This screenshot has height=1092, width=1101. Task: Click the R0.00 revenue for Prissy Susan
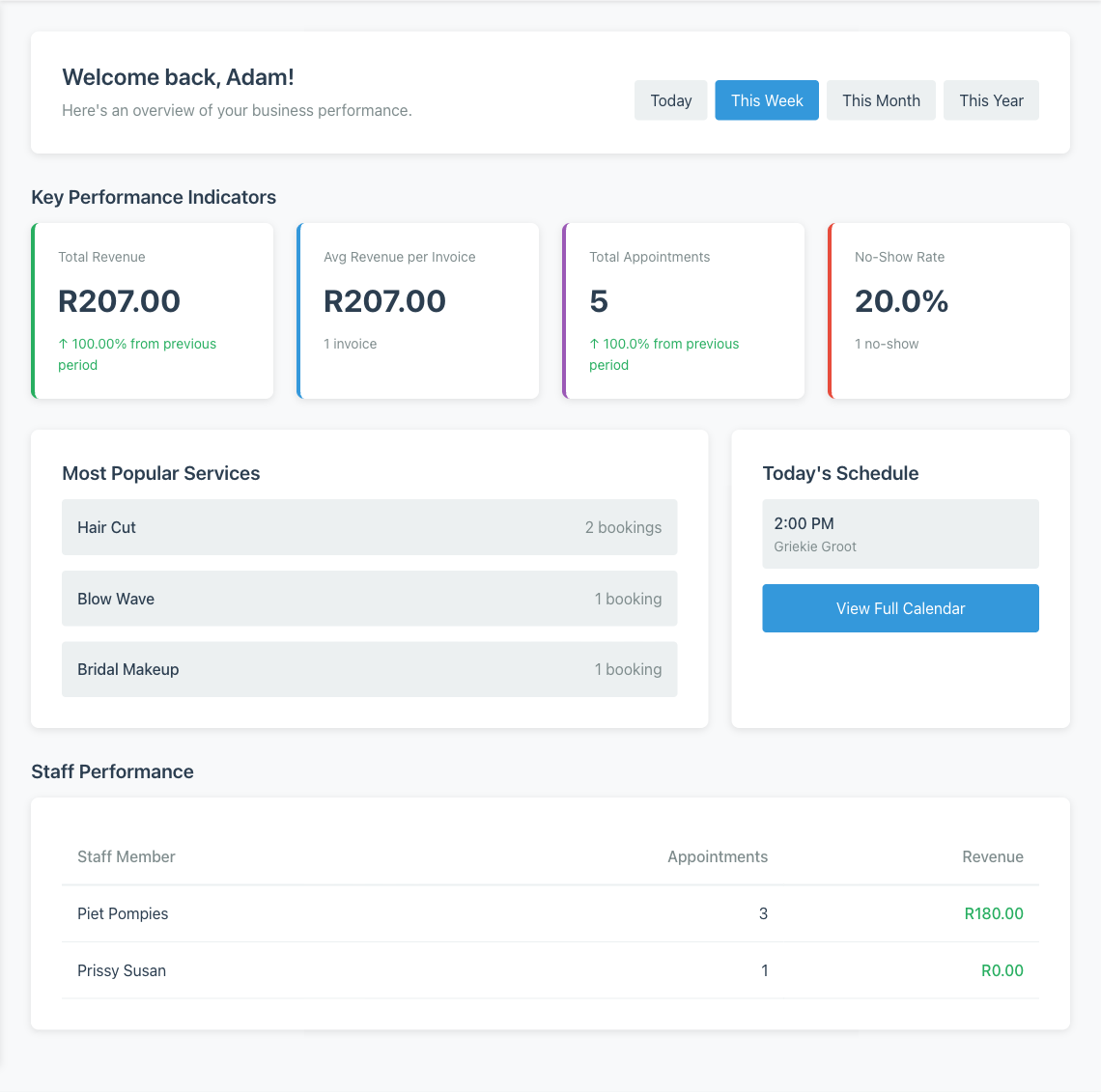point(1002,970)
